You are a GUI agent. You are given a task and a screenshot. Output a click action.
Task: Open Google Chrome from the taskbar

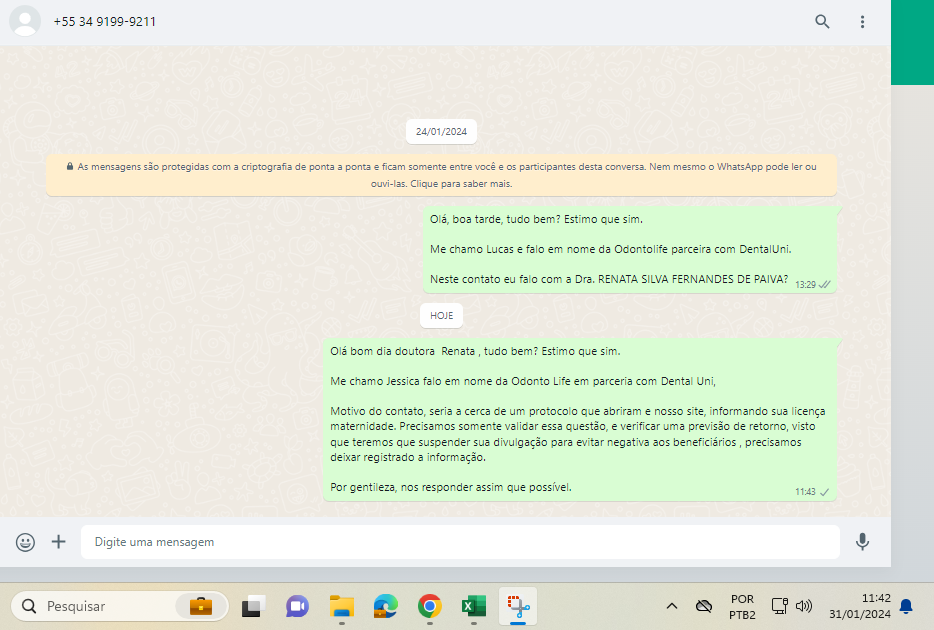point(430,606)
